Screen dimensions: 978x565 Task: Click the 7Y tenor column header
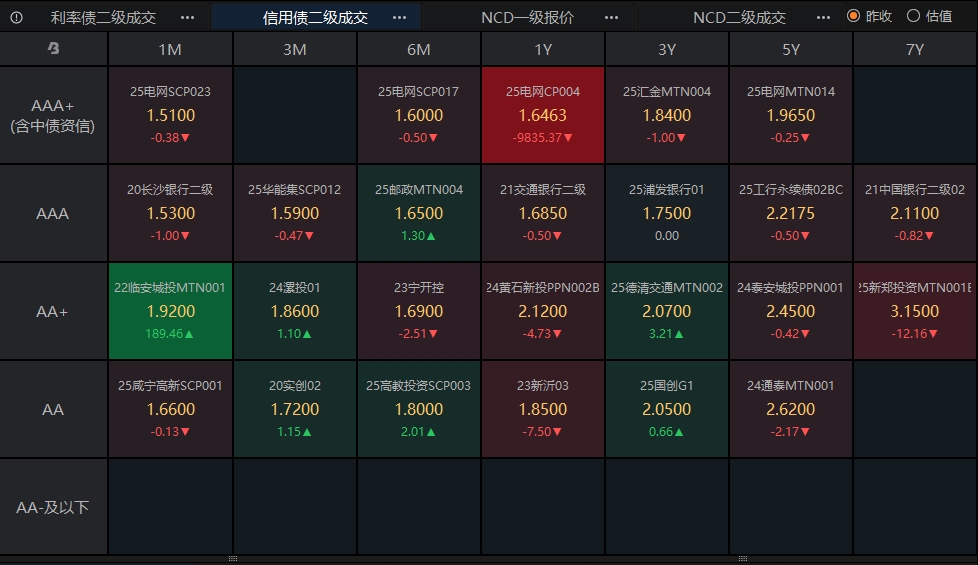coord(915,49)
